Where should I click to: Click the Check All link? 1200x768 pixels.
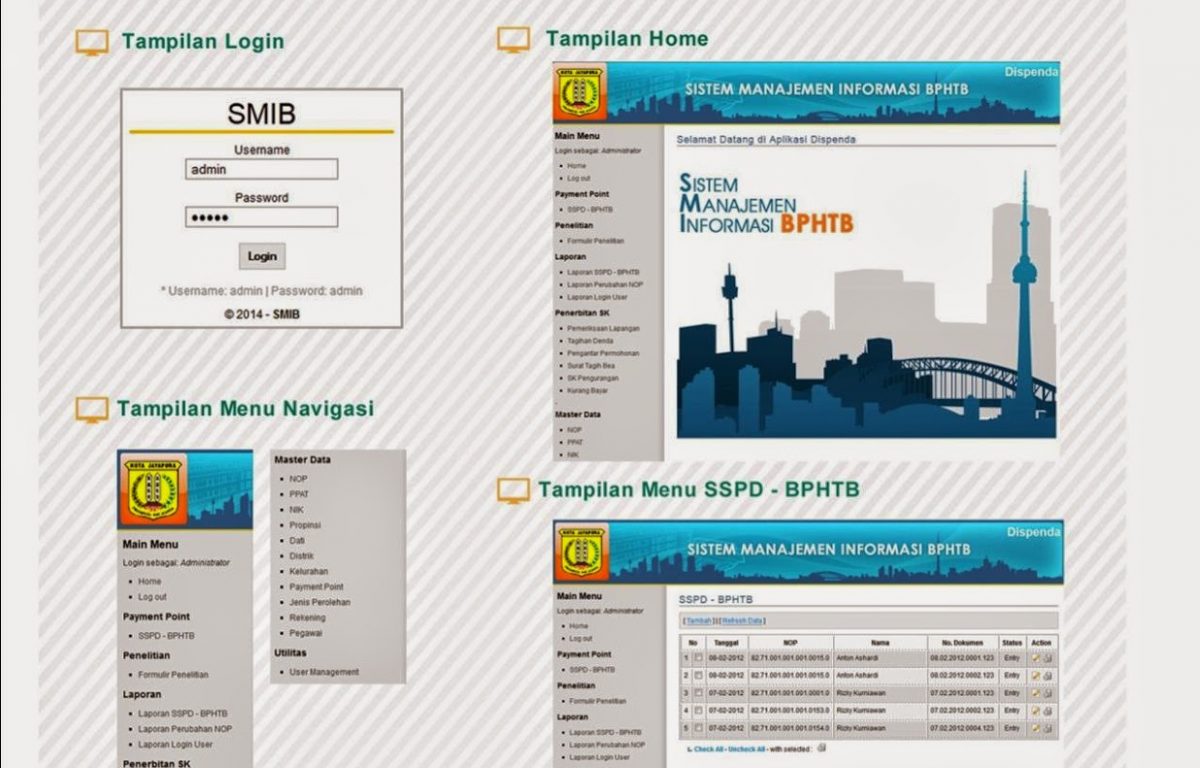pos(708,749)
